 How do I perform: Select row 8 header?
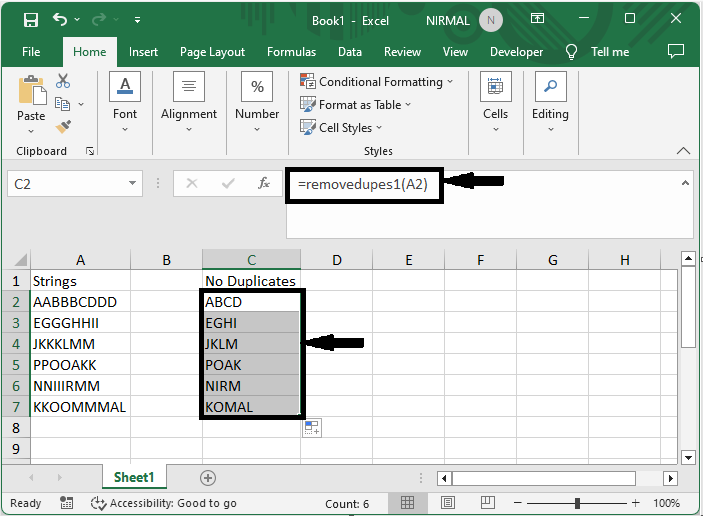click(16, 428)
